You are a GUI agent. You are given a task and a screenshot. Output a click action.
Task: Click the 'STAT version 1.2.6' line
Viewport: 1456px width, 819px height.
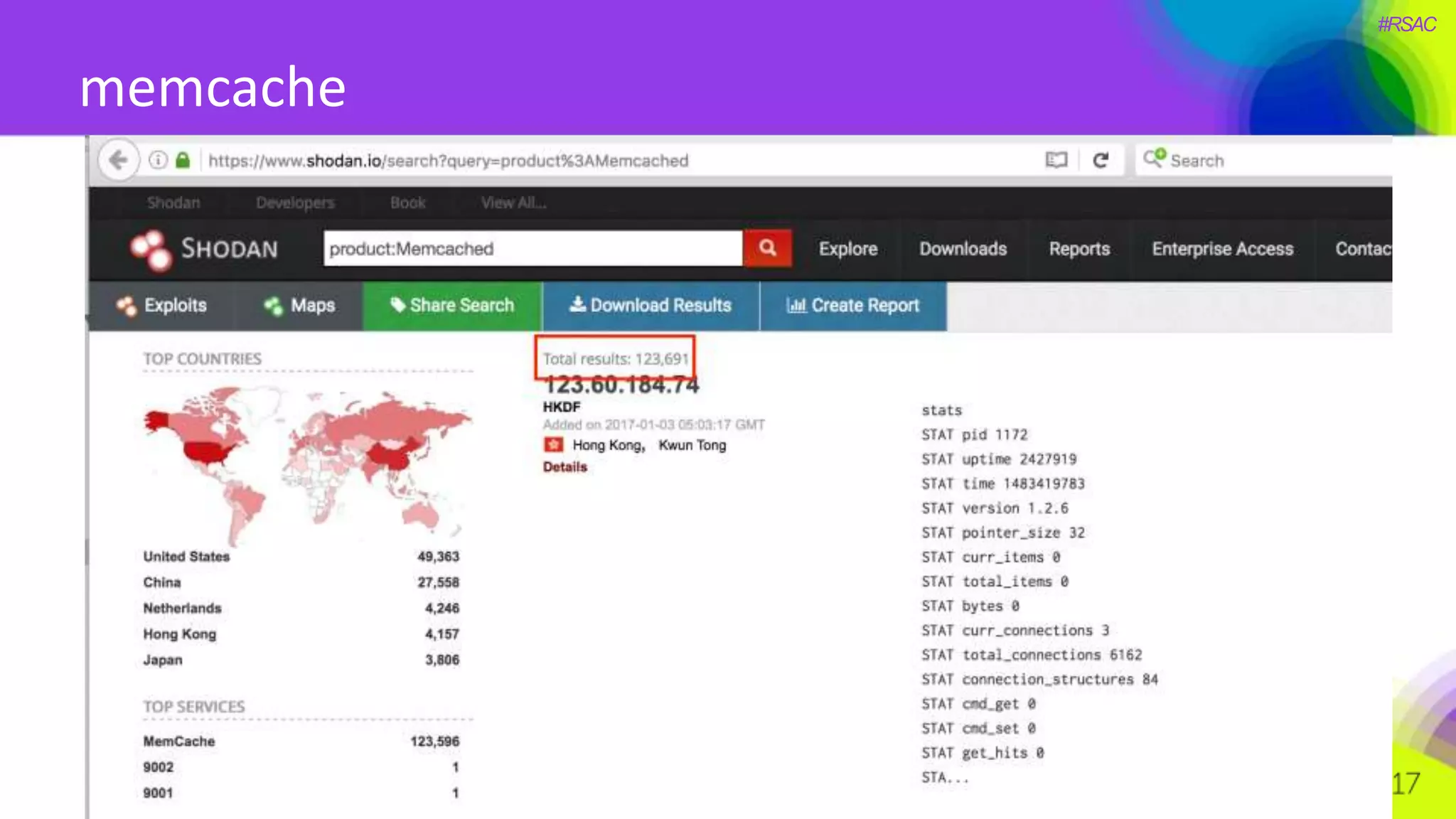click(995, 508)
